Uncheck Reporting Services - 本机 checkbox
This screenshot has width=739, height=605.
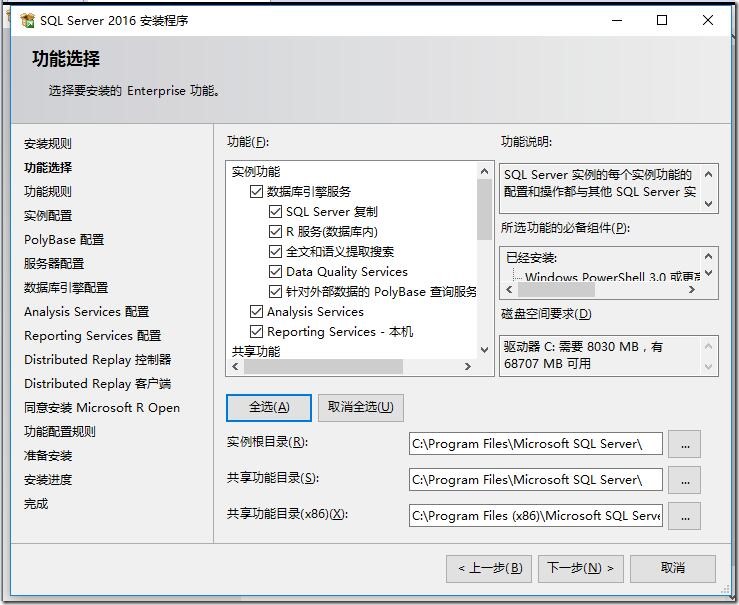coord(256,332)
